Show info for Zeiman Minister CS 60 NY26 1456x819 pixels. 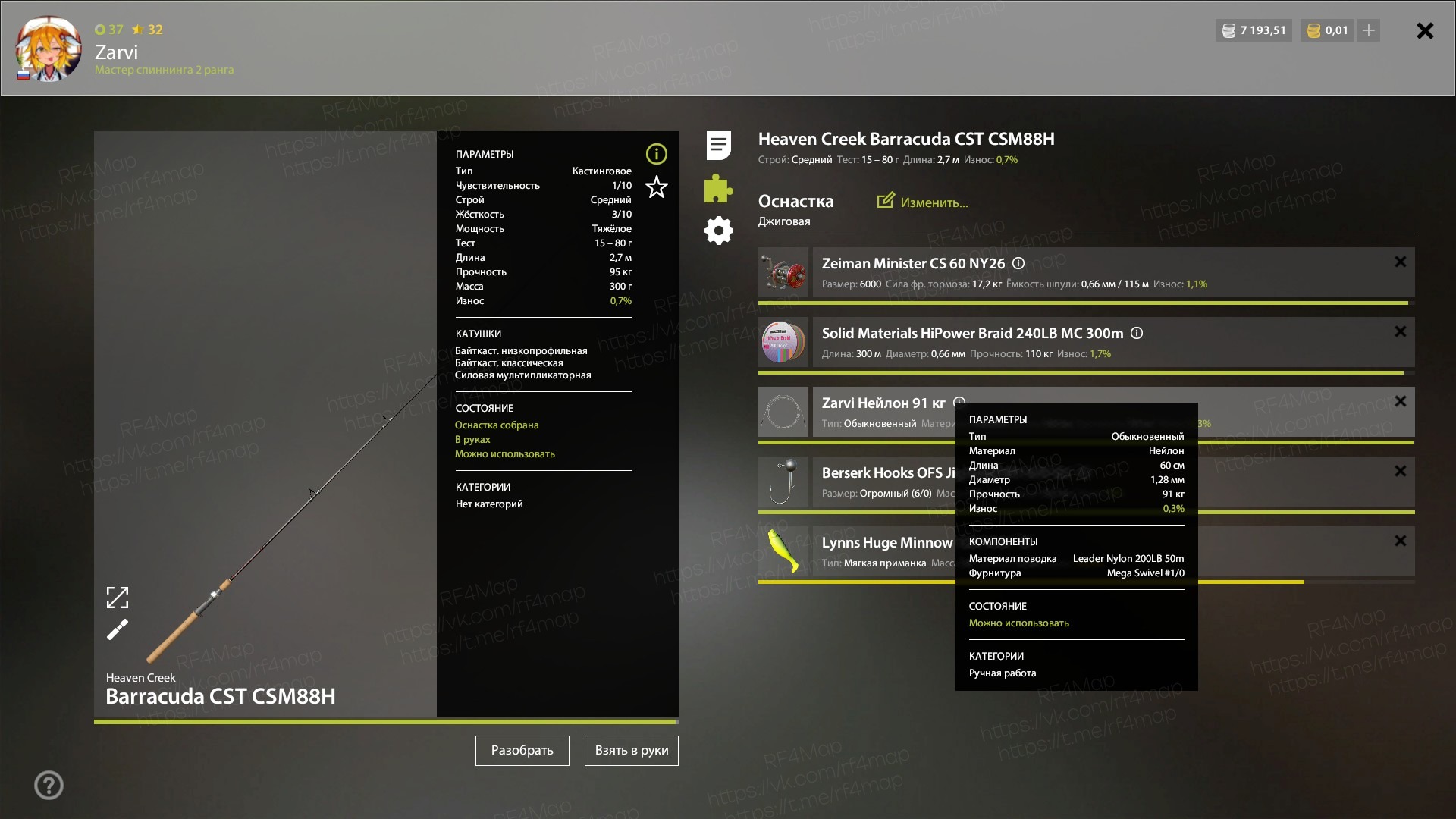(x=1018, y=263)
